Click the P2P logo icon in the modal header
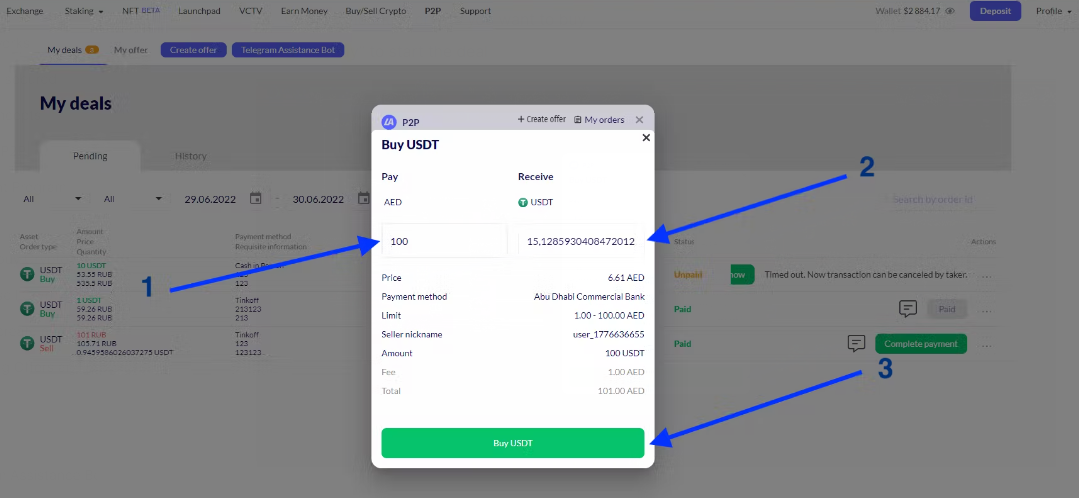Image resolution: width=1079 pixels, height=498 pixels. 389,122
